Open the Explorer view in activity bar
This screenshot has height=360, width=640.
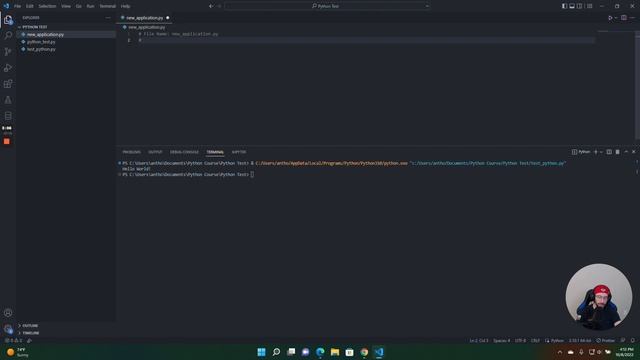tap(8, 20)
